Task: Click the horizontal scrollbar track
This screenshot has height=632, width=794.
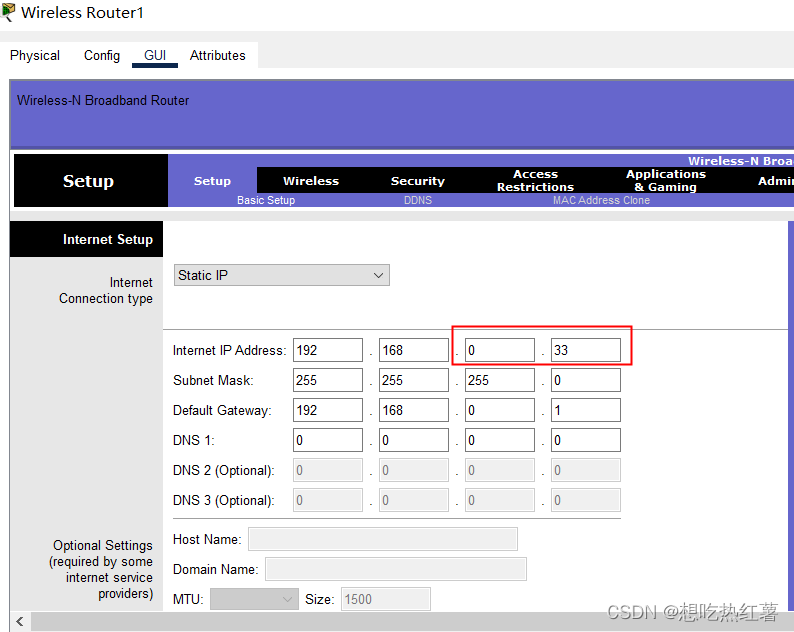Action: (410, 621)
